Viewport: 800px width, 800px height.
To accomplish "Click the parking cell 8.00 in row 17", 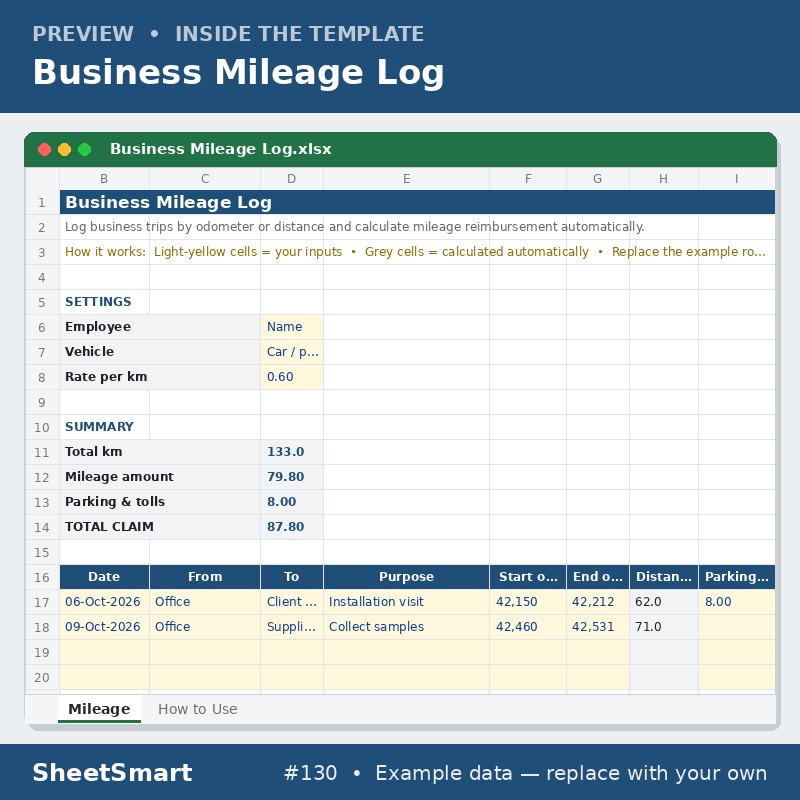I will pos(736,602).
